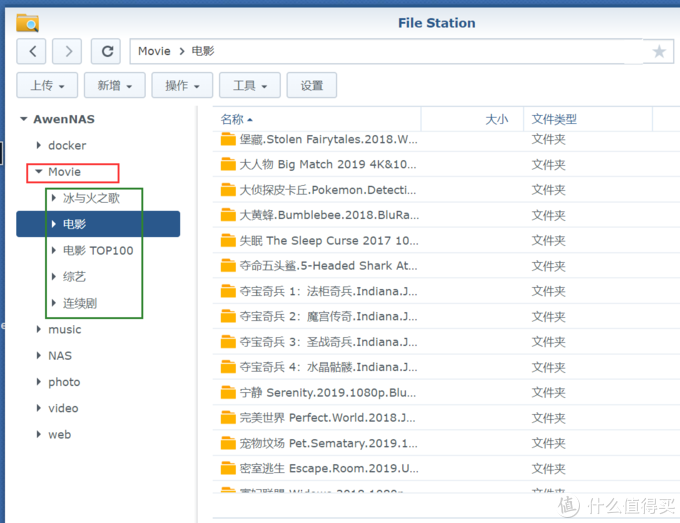Sort files by 名称 column header
This screenshot has height=523, width=680.
pos(232,119)
